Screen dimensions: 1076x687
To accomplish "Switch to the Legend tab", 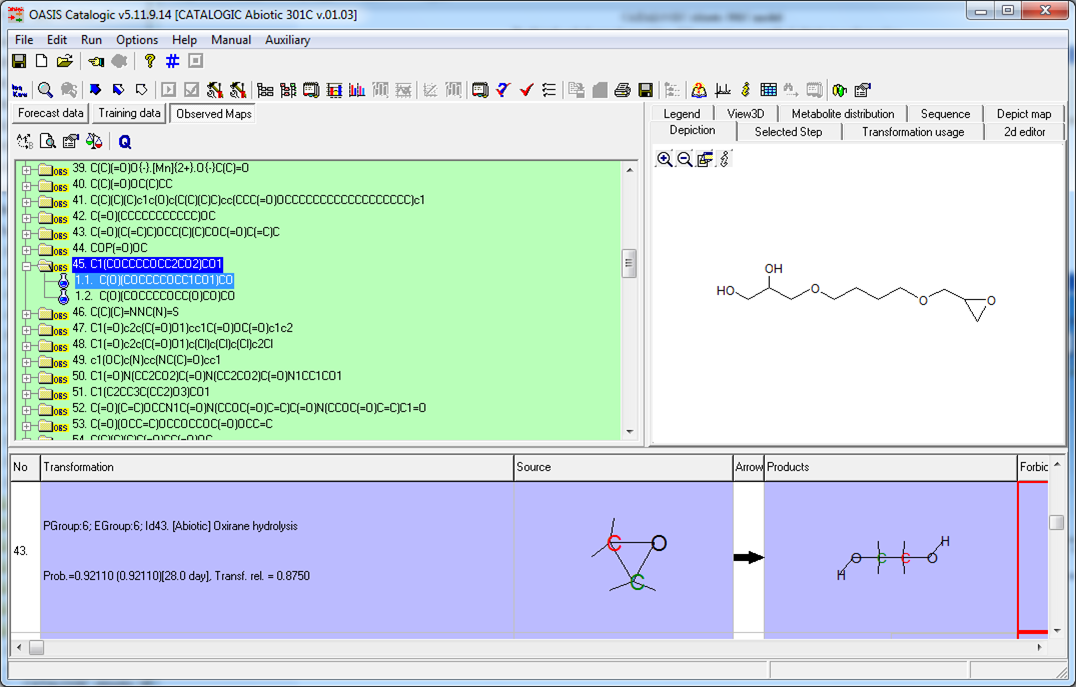I will [681, 113].
